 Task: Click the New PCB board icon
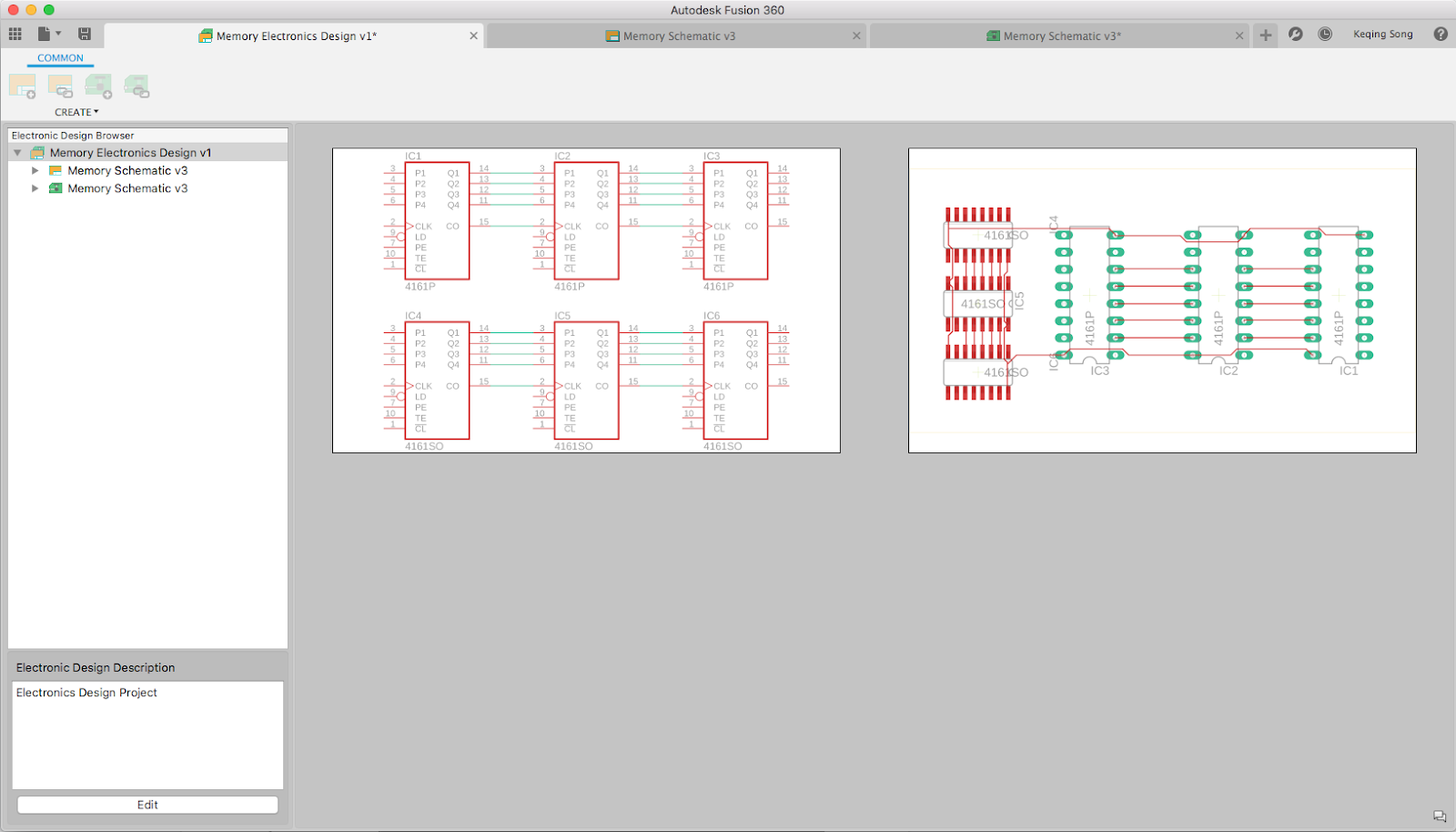coord(98,86)
